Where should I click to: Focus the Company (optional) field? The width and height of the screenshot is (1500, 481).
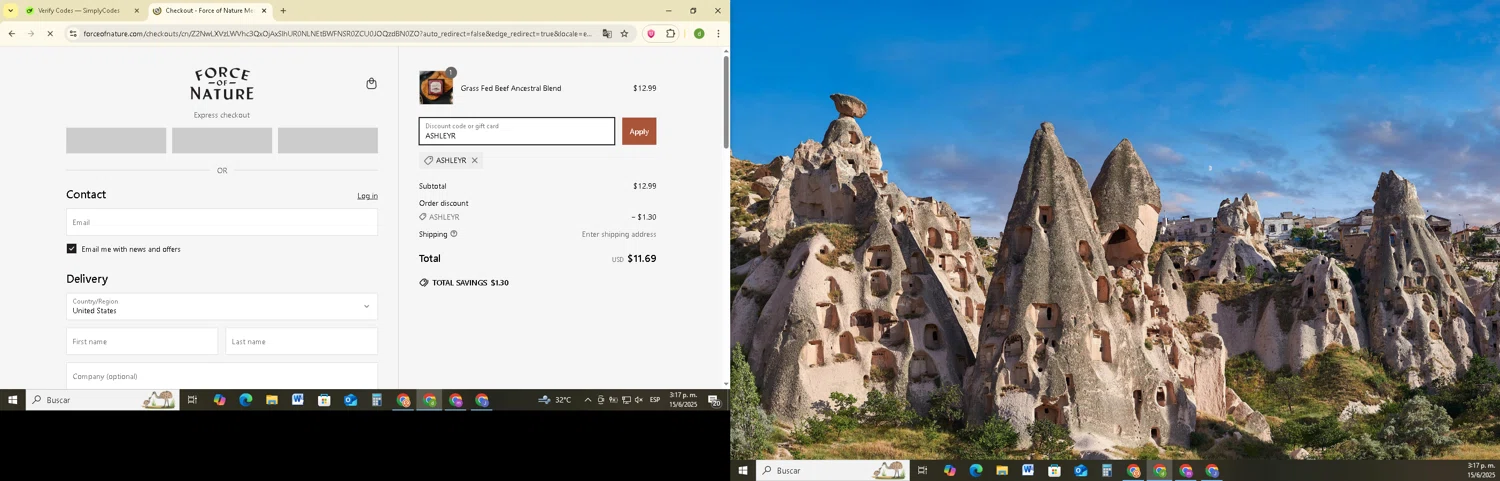pyautogui.click(x=222, y=376)
